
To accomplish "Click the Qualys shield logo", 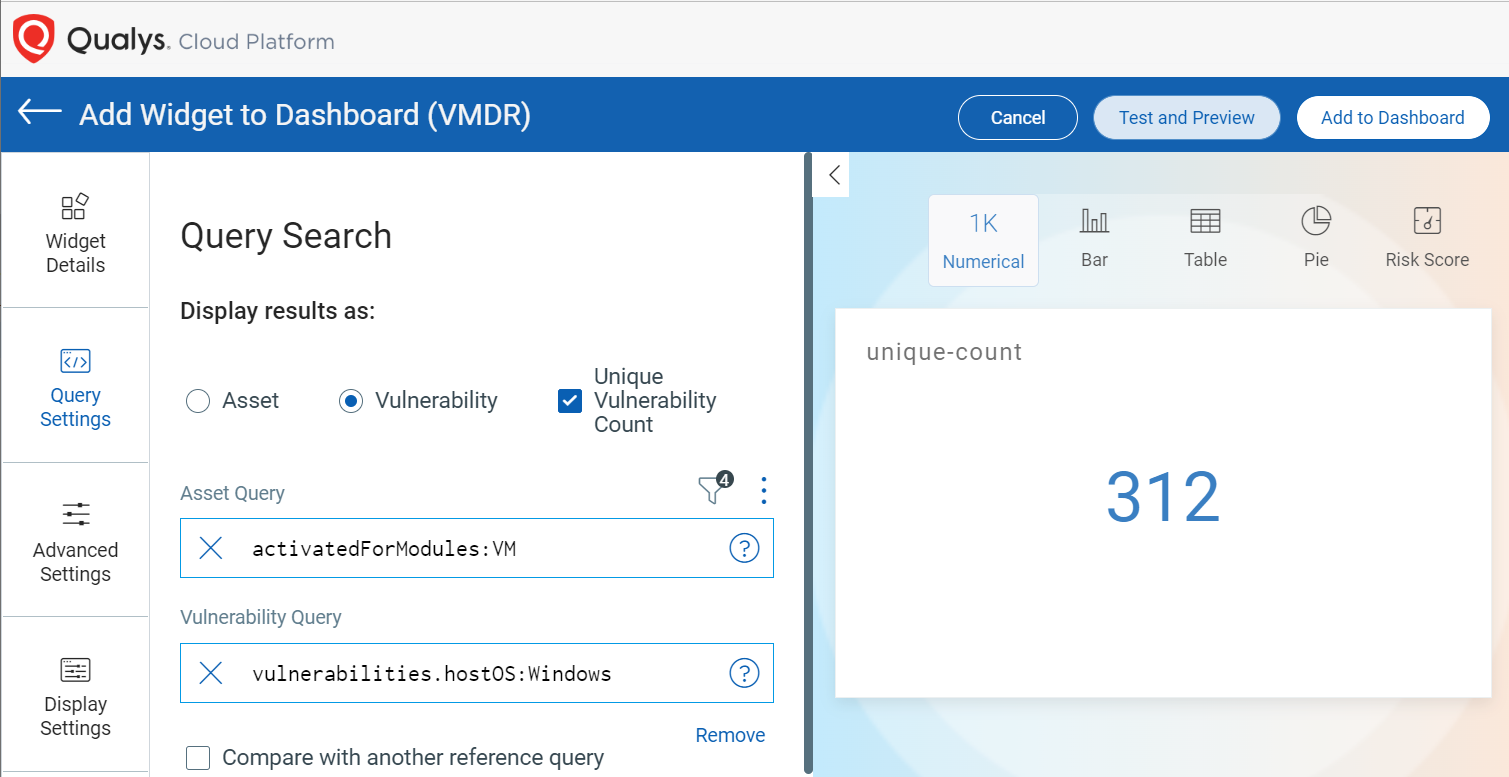I will 33,39.
